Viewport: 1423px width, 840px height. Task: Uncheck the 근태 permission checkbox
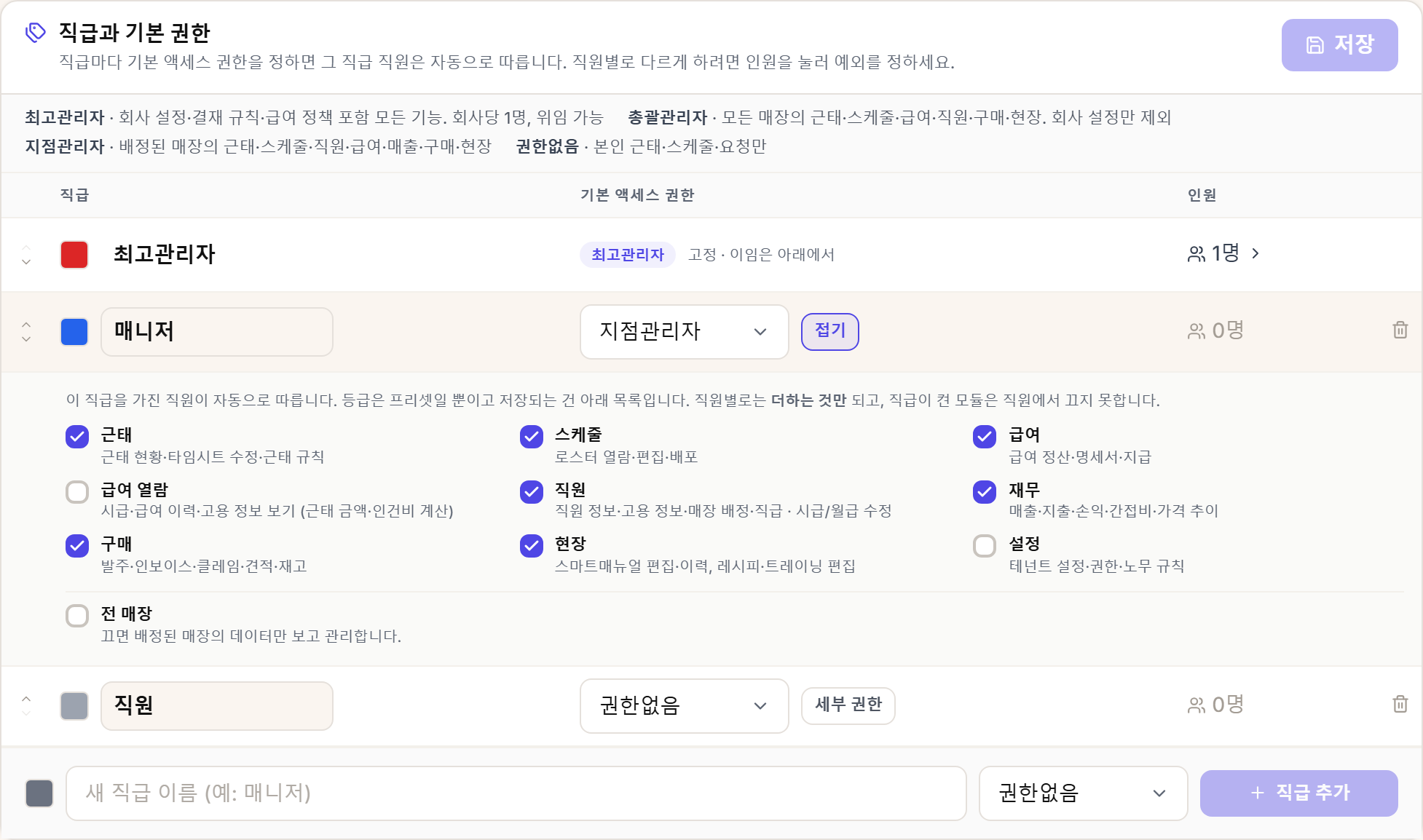click(77, 437)
